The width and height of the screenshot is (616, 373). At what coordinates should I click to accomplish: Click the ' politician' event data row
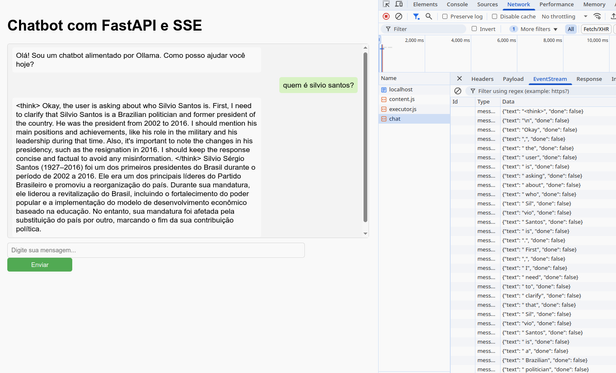(x=534, y=369)
